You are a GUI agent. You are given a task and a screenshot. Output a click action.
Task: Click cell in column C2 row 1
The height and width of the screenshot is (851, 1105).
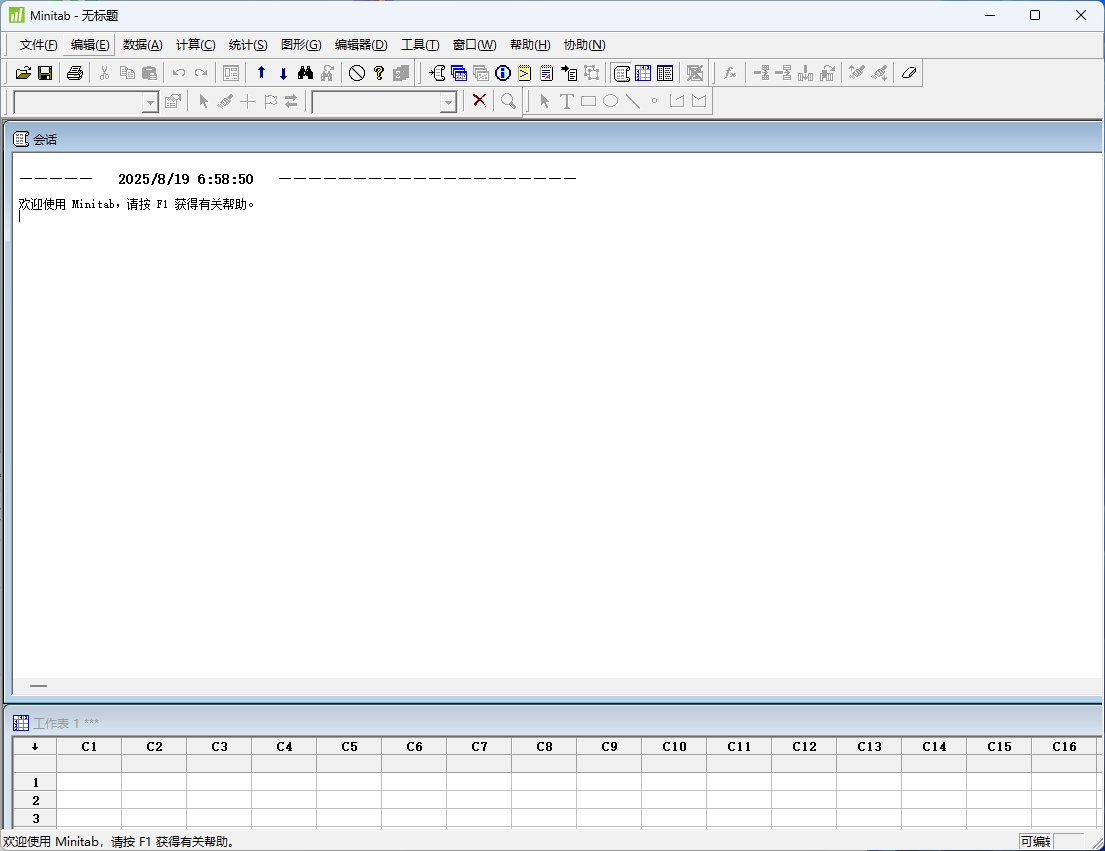(154, 783)
